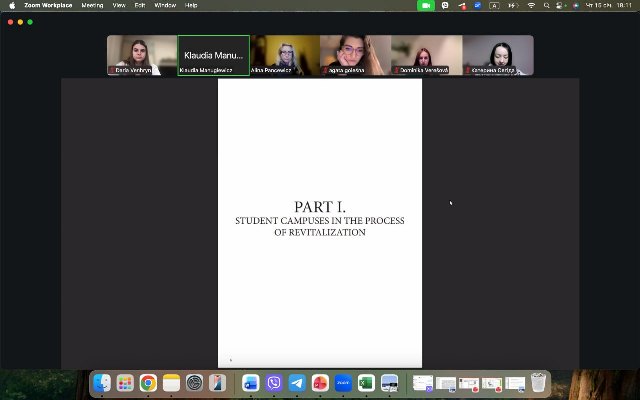Expand the Window menu
Viewport: 640px width, 400px height.
165,5
